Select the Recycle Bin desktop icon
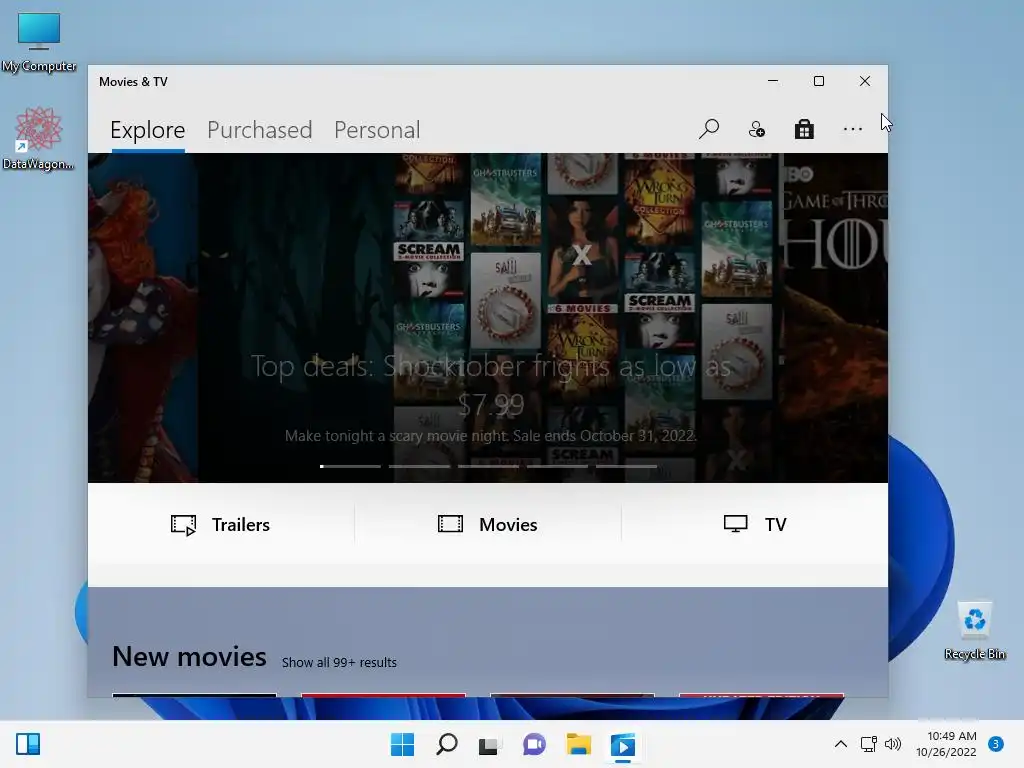 click(975, 630)
